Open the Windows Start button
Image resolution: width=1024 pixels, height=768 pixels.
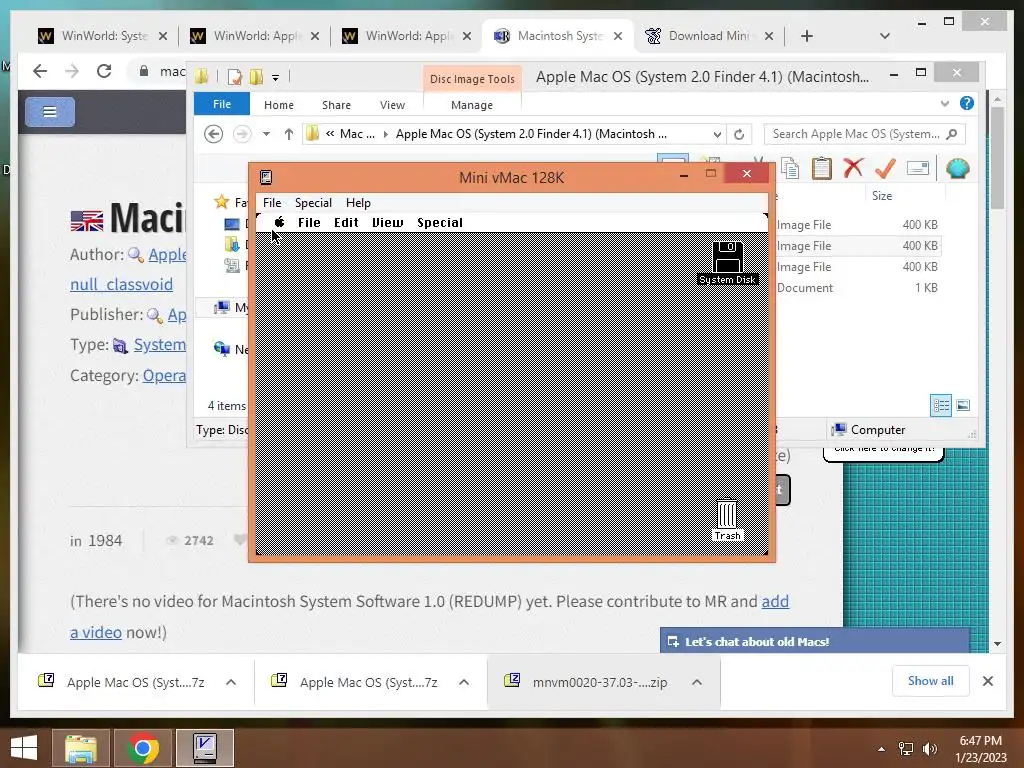[x=24, y=748]
